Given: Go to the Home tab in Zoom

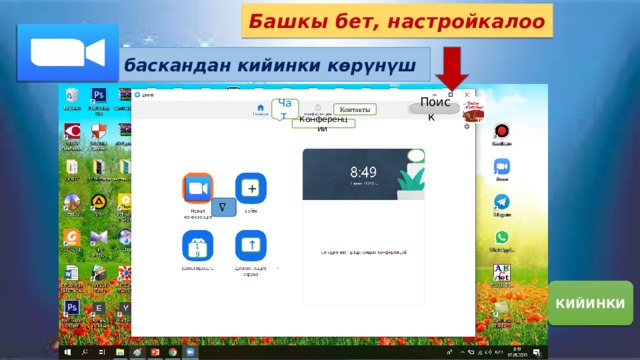Looking at the screenshot, I should (260, 109).
